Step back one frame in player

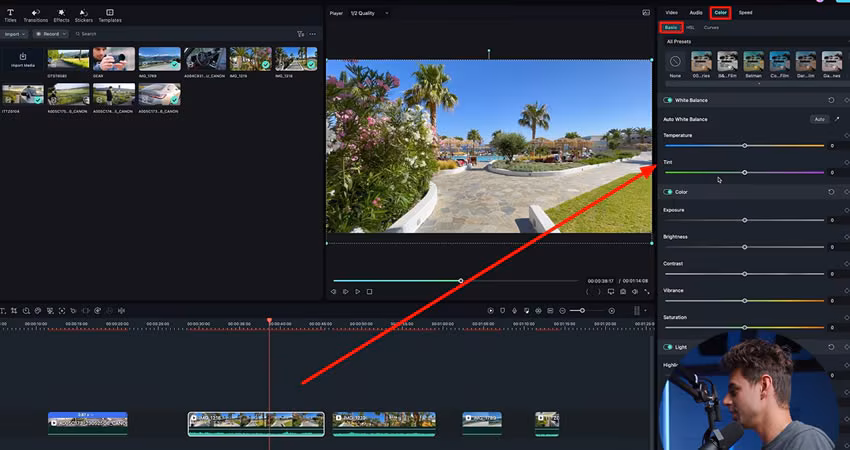tap(333, 292)
